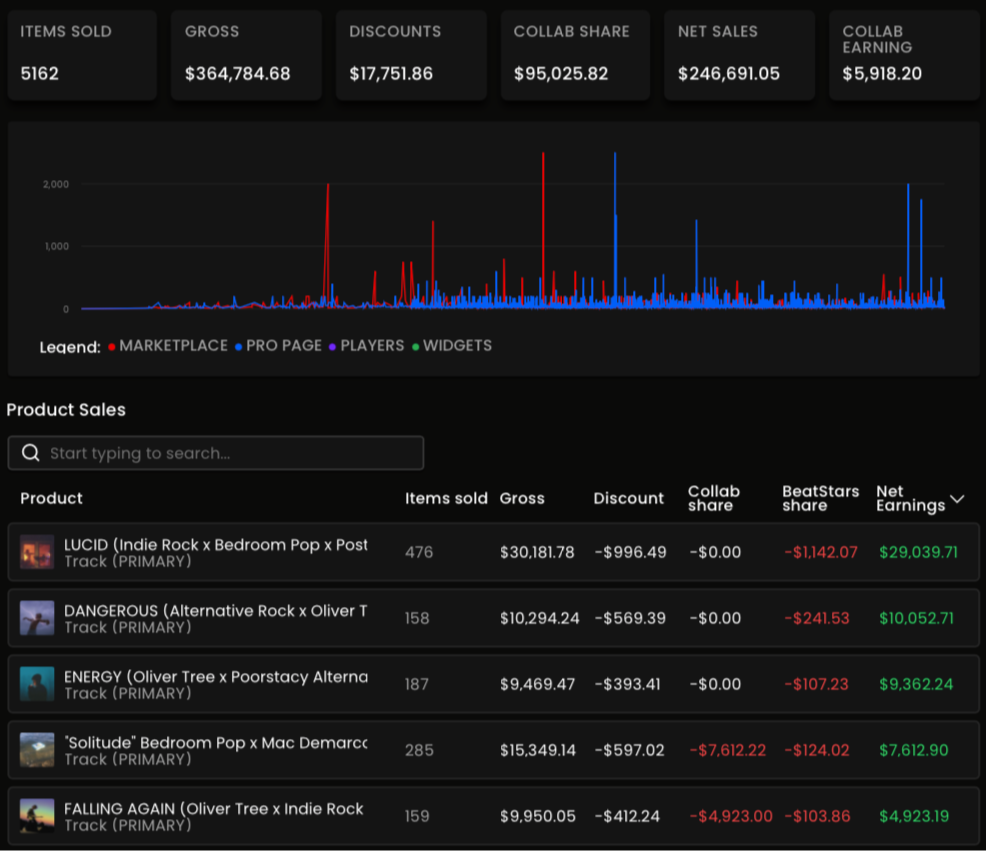Sort by the BeatStars share column

820,498
